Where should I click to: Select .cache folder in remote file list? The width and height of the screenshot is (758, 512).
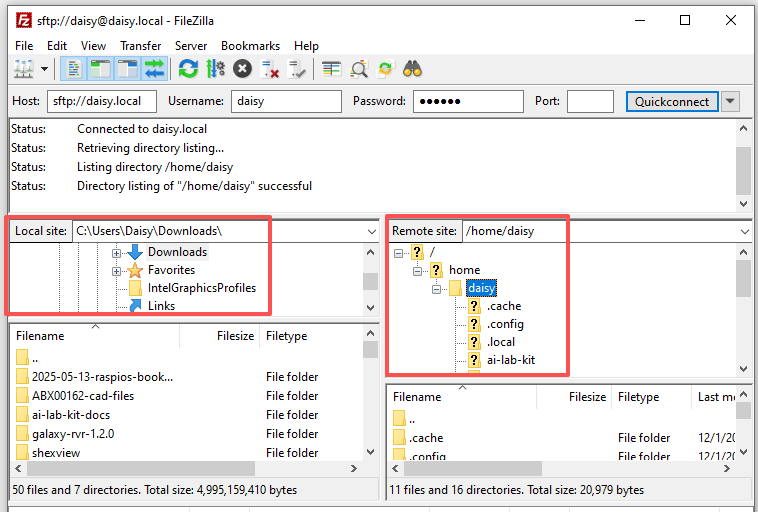[425, 438]
